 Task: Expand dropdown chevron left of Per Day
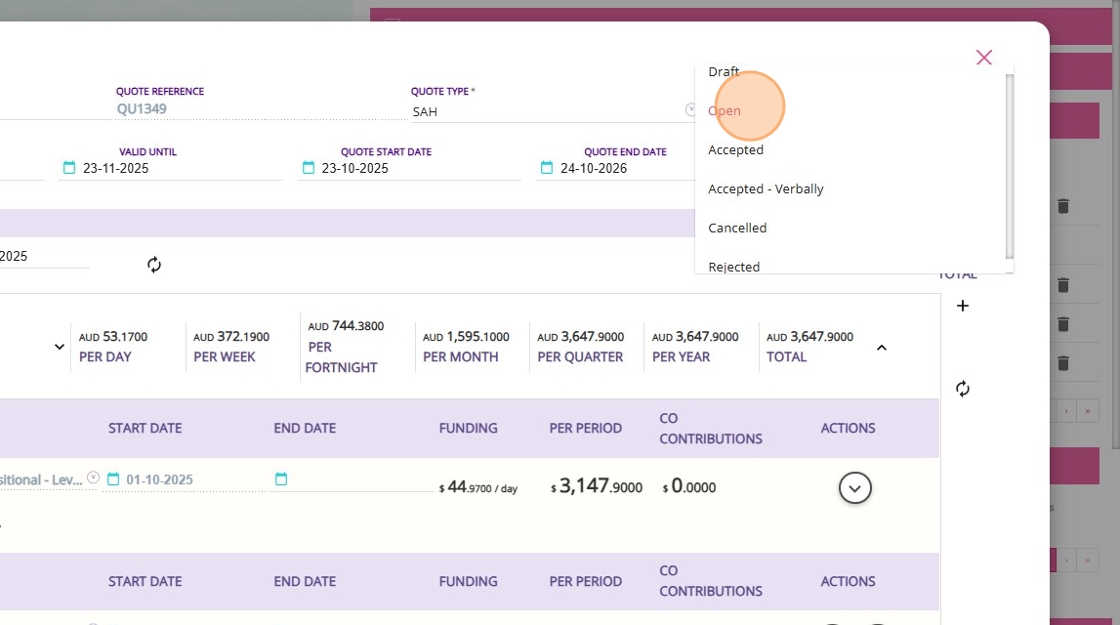[59, 347]
